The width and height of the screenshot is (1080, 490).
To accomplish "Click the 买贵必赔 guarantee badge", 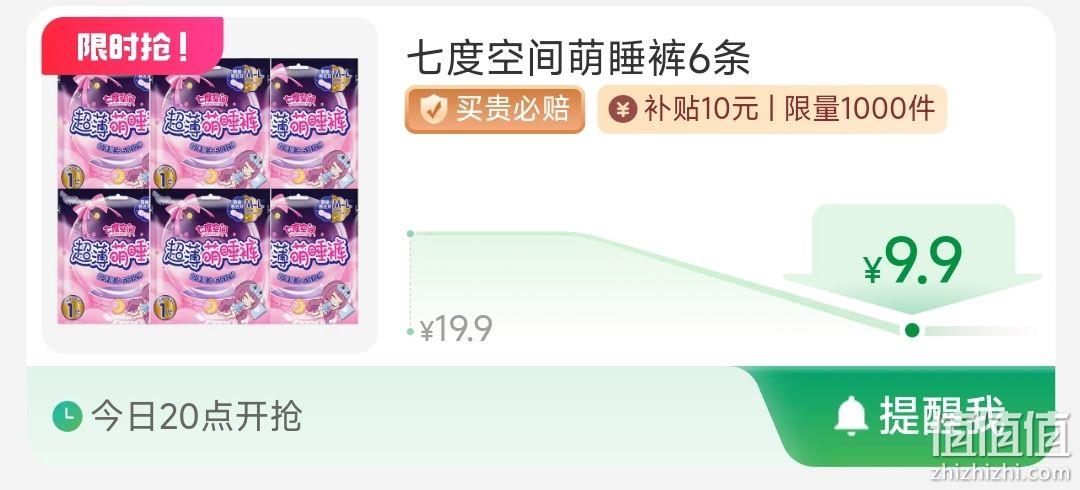I will pyautogui.click(x=495, y=110).
